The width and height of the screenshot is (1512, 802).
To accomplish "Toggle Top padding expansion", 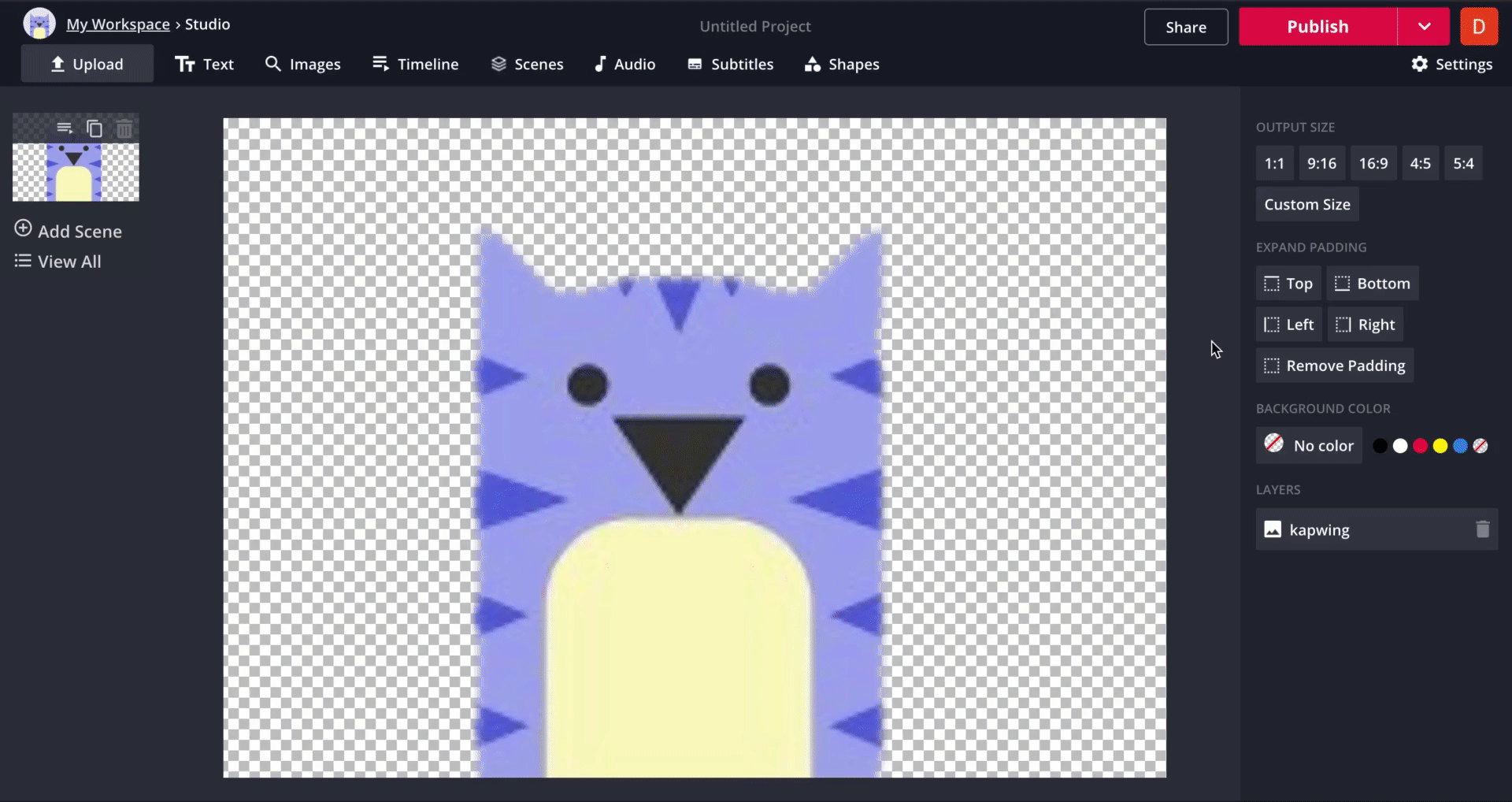I will 1288,284.
